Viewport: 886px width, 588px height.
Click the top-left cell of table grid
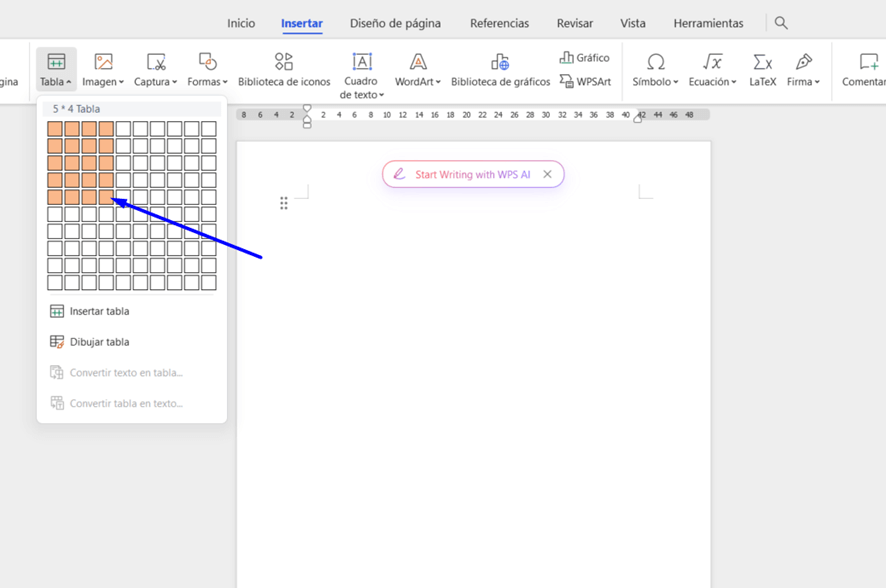tap(55, 129)
